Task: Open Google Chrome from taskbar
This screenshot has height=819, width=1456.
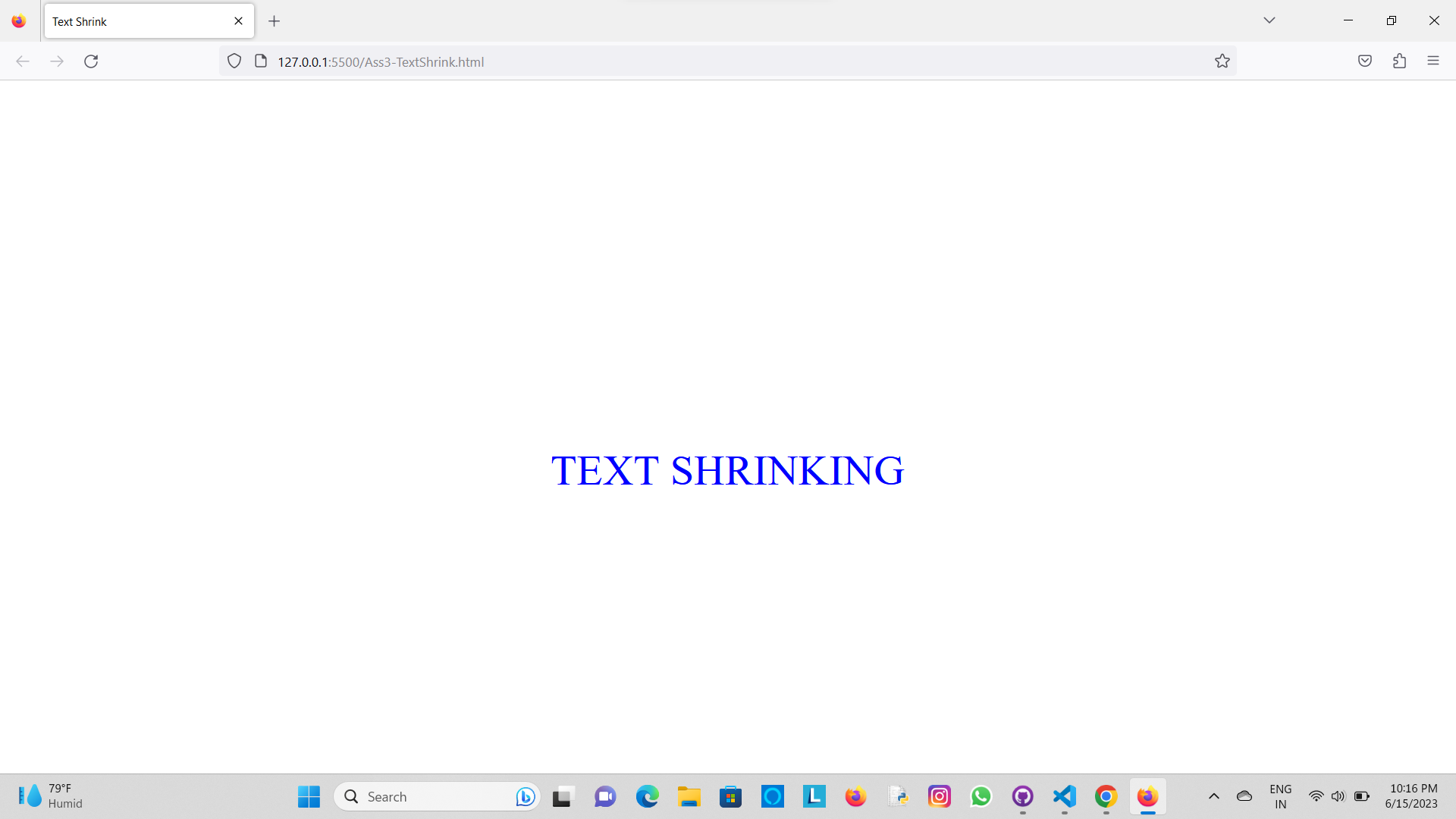Action: [1106, 796]
